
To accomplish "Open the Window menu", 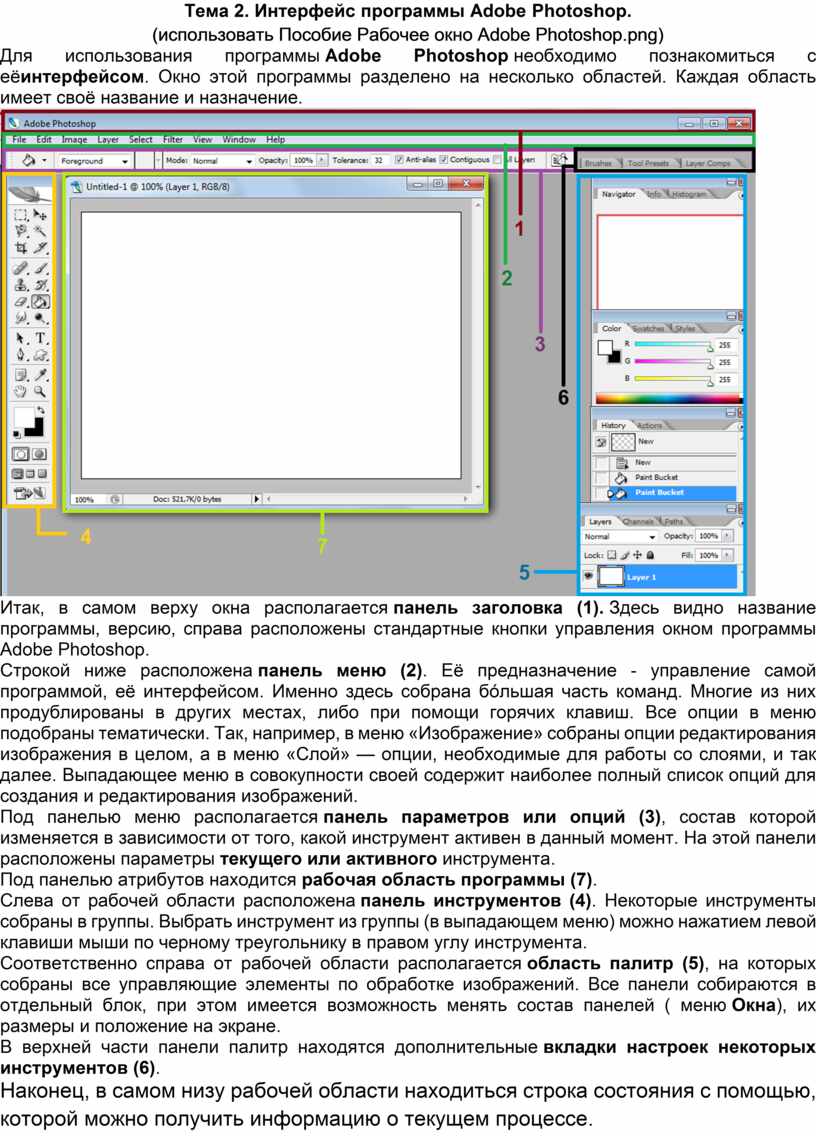I will click(239, 140).
